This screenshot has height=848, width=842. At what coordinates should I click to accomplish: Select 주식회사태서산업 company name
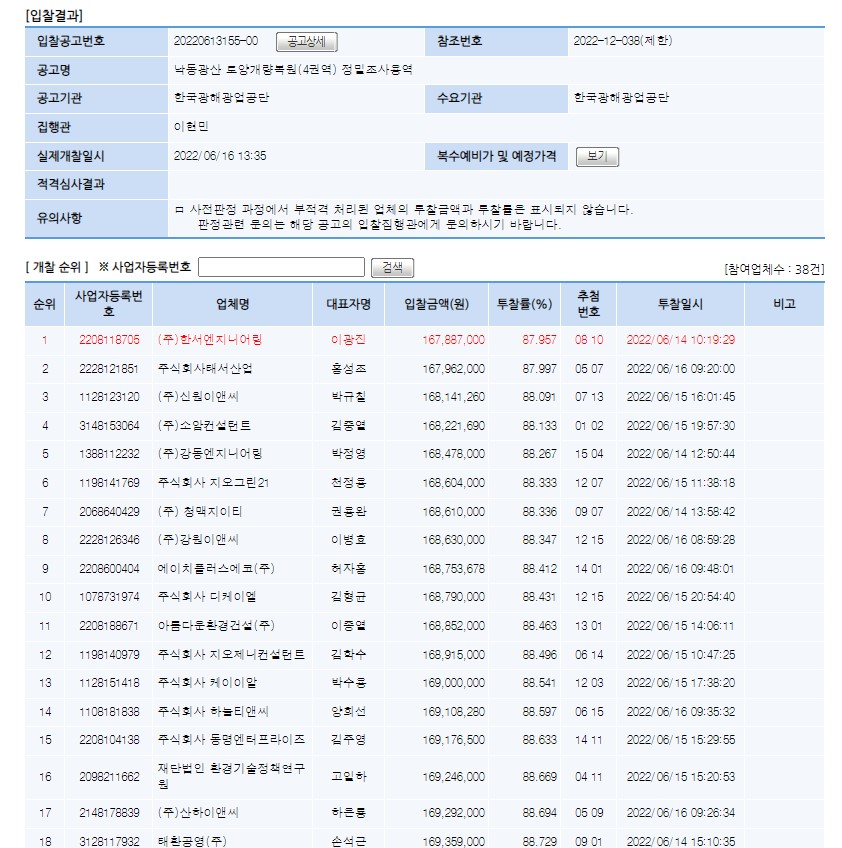coord(205,369)
